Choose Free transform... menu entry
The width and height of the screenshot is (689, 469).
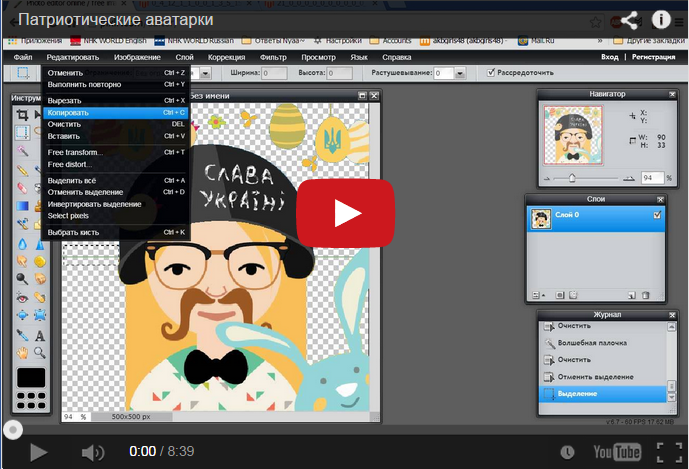(x=116, y=153)
